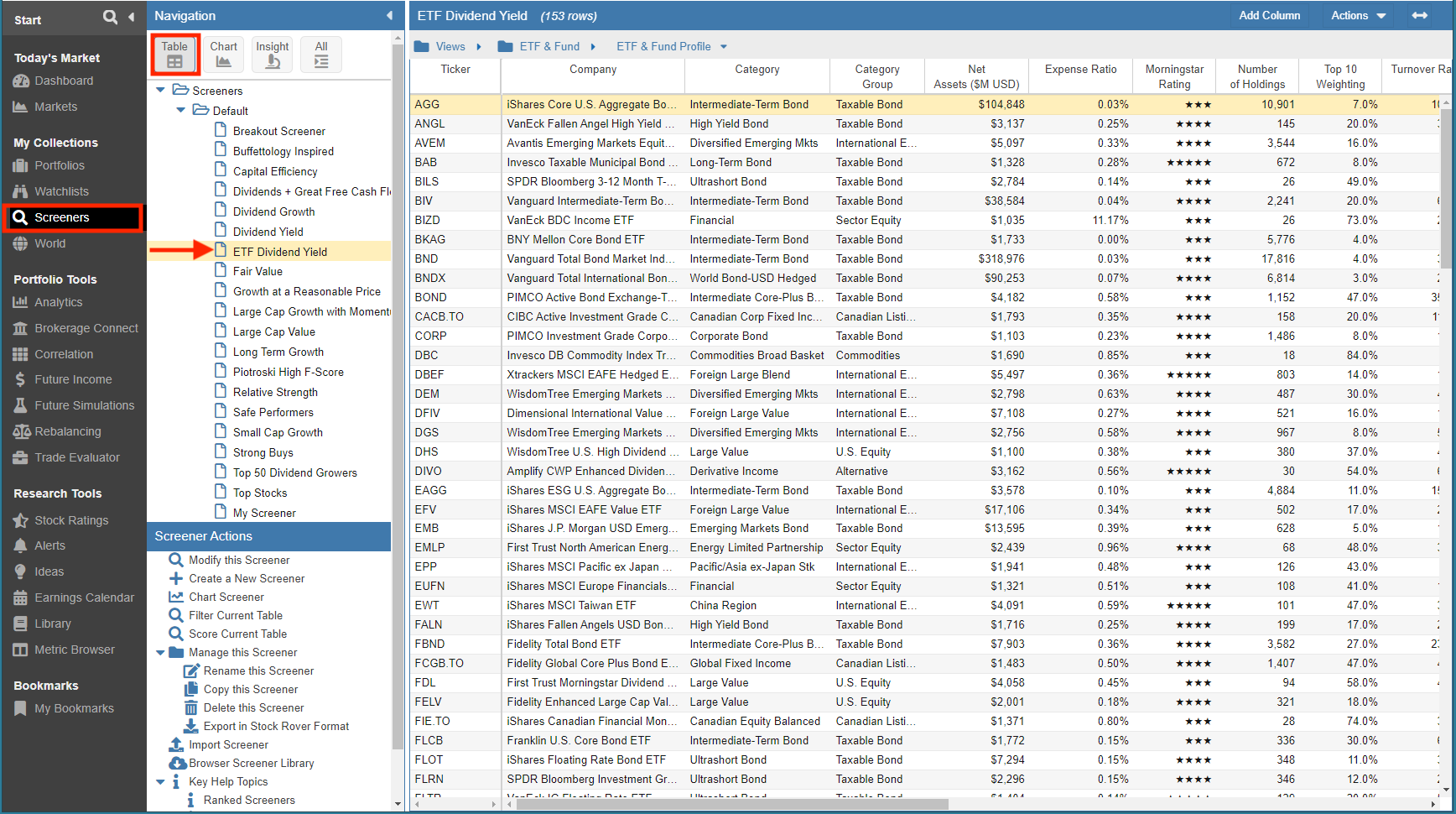Open the Views folder menu
This screenshot has height=814, width=1456.
449,47
